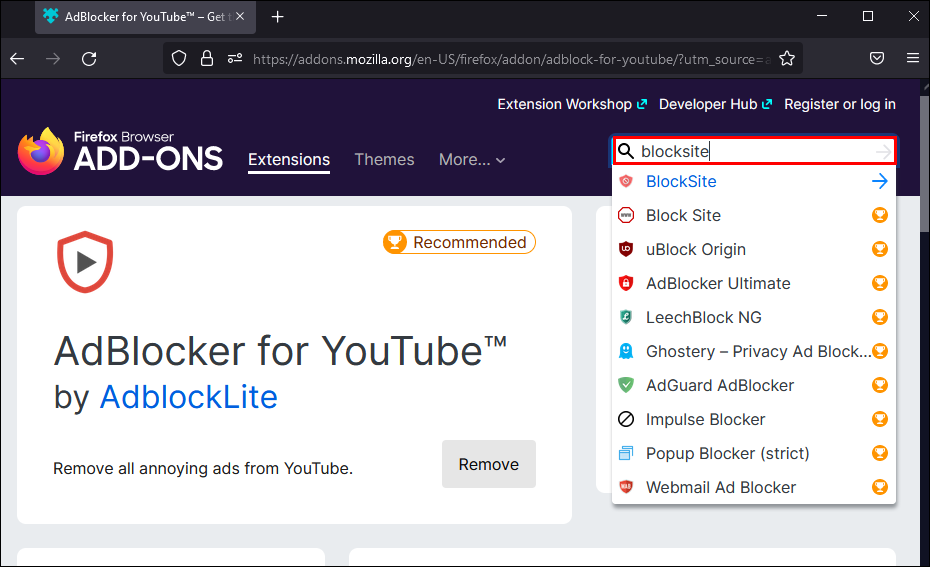The image size is (930, 567).
Task: Choose Ghostery Privacy Ad Blocker suggestion
Action: [x=754, y=351]
